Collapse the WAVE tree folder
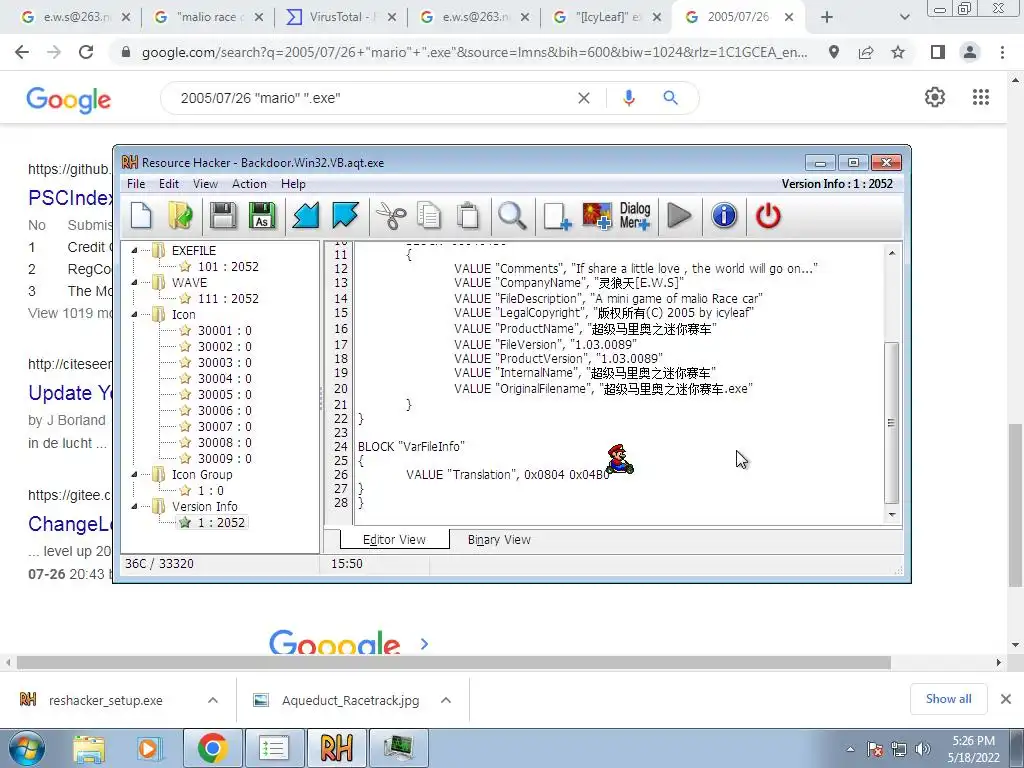Image resolution: width=1024 pixels, height=768 pixels. tap(135, 282)
